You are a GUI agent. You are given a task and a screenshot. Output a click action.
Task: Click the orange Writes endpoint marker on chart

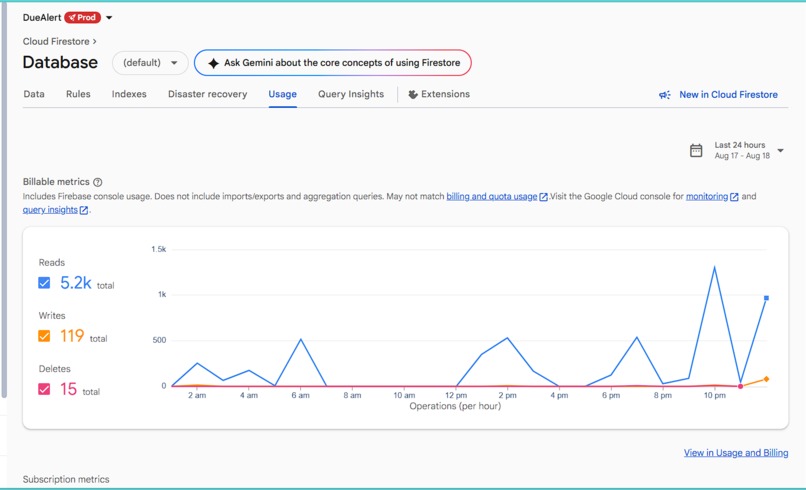click(x=766, y=379)
